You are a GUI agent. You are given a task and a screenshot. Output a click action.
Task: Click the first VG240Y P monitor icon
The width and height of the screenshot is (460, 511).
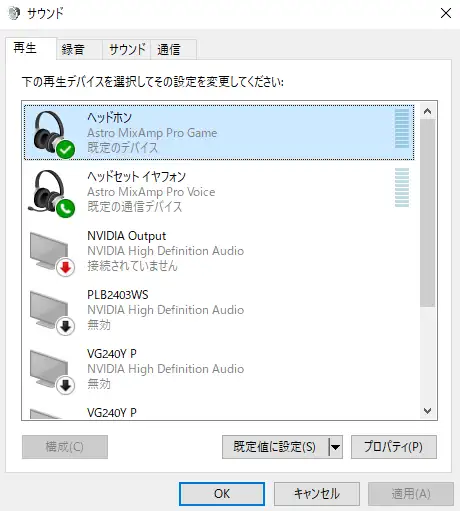tap(52, 372)
